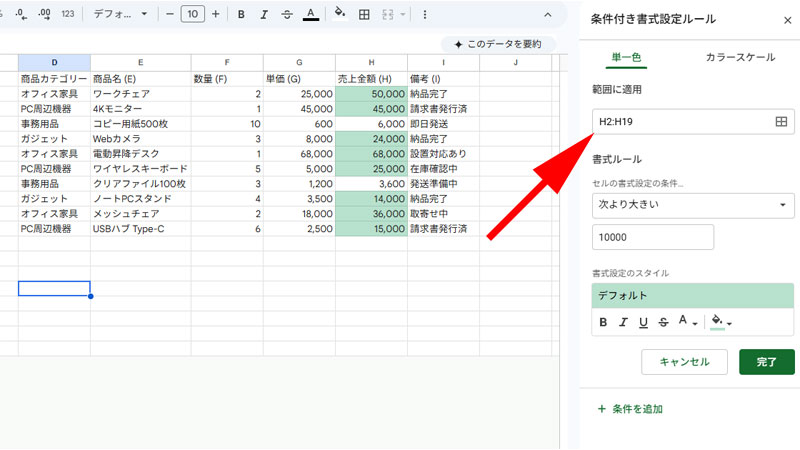Toggle bold in the formatting style panel

pyautogui.click(x=603, y=322)
